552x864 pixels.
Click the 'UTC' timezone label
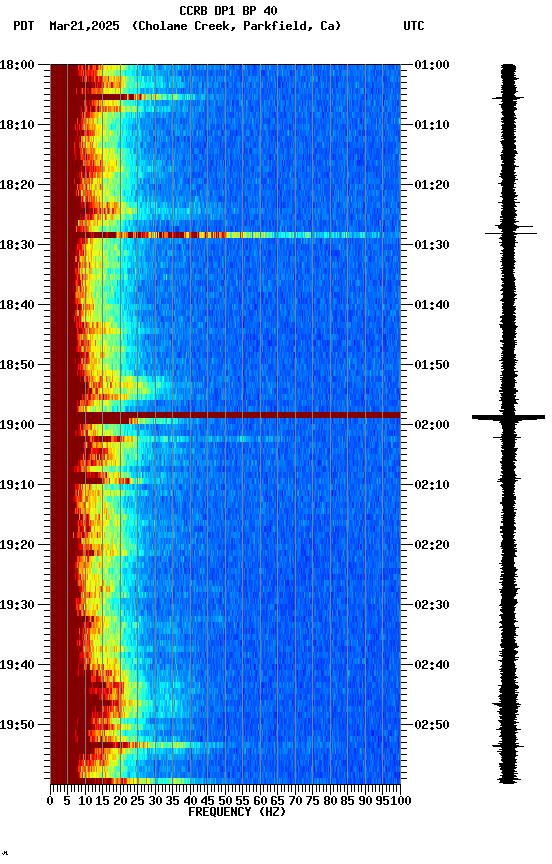tap(414, 26)
